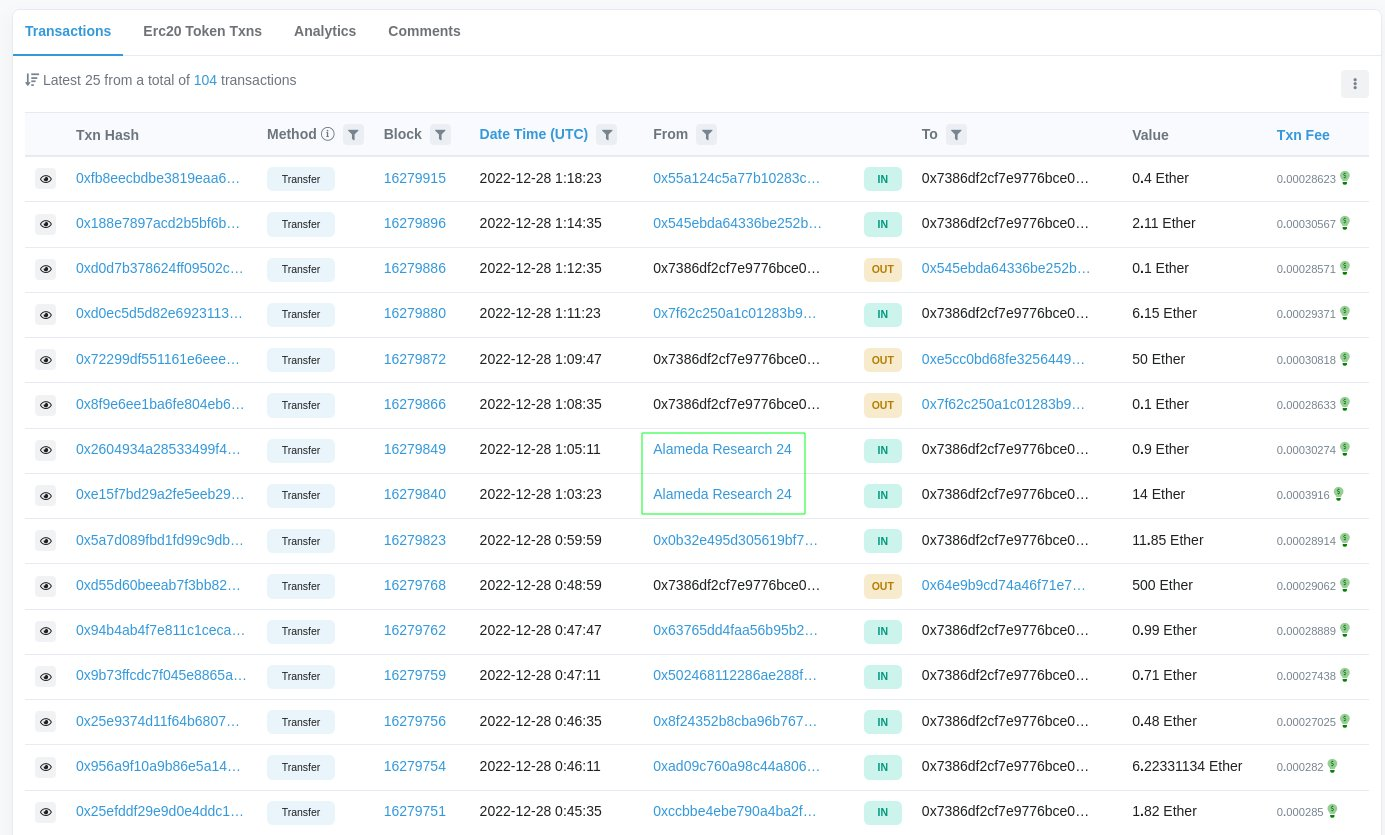Click eye icon for txn 0x5a7d089fbd1fd99c9db
This screenshot has height=835, width=1385.
click(x=46, y=541)
